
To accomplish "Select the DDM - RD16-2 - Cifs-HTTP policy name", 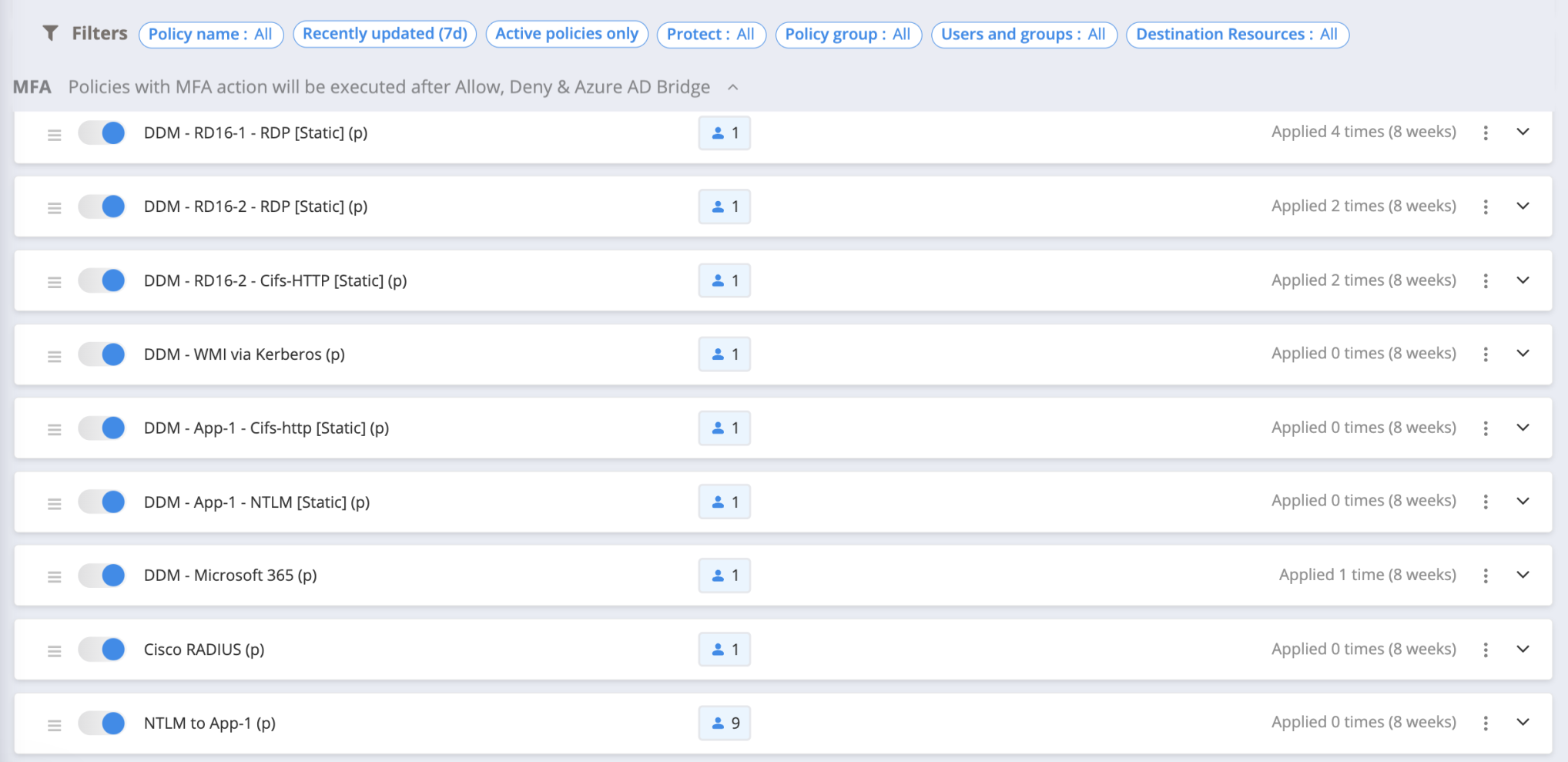I will pyautogui.click(x=275, y=280).
